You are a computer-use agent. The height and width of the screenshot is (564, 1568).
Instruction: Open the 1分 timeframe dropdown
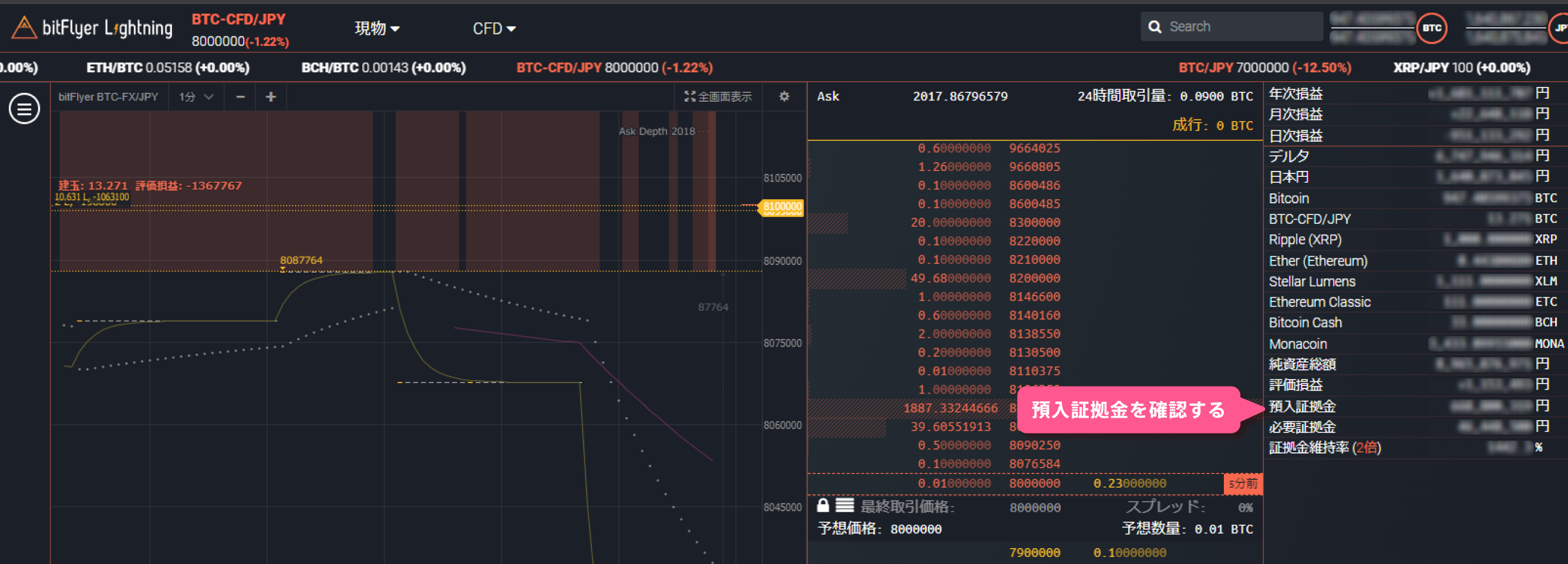click(x=196, y=97)
